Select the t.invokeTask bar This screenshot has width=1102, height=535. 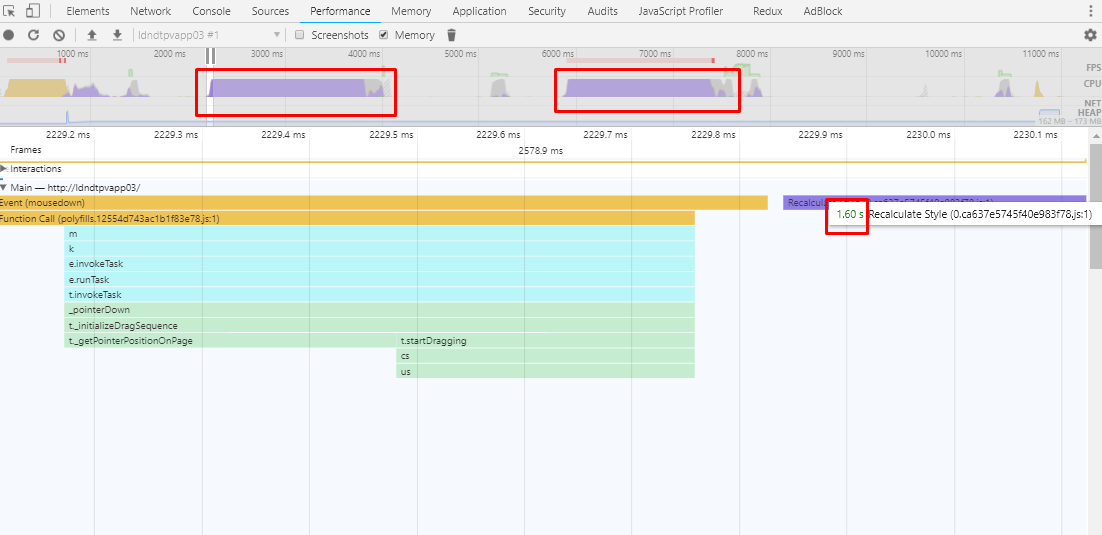pyautogui.click(x=379, y=295)
